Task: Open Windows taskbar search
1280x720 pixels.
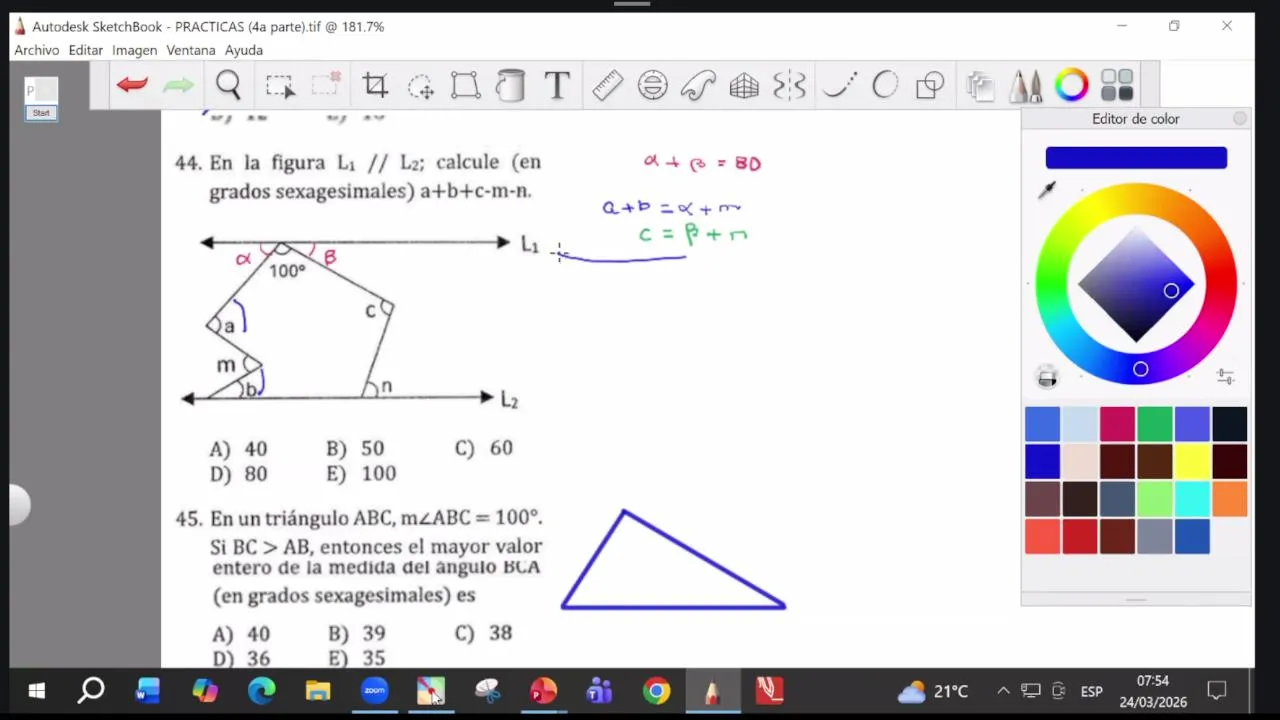Action: [91, 691]
